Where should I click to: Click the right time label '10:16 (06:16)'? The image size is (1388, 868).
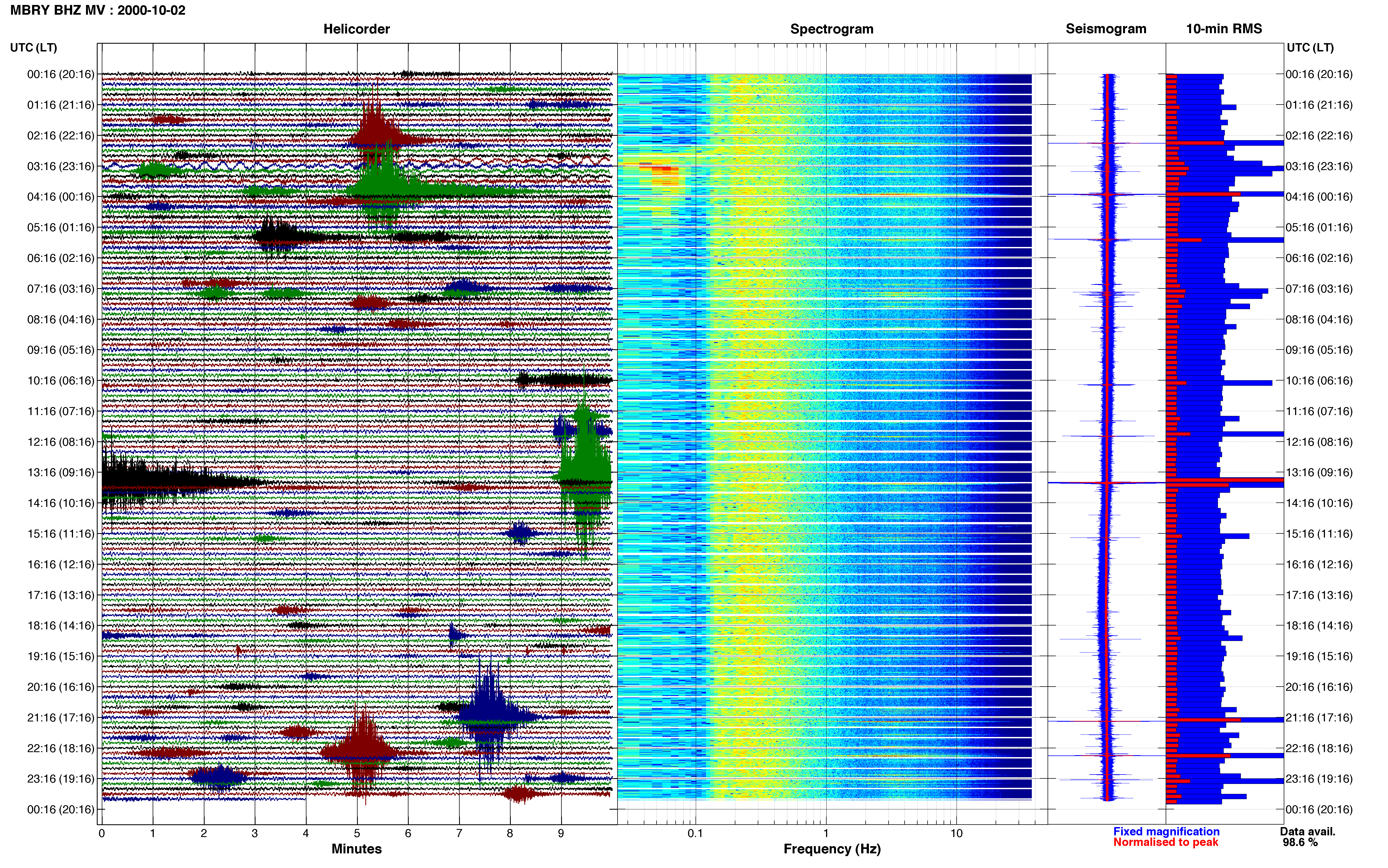coord(1319,380)
